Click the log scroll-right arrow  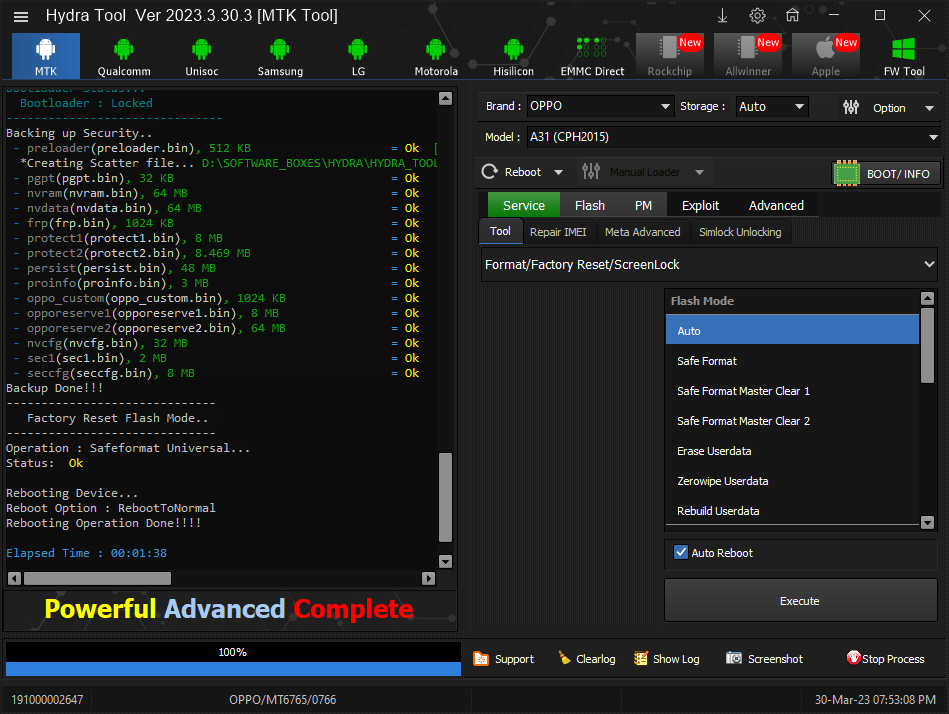point(428,578)
